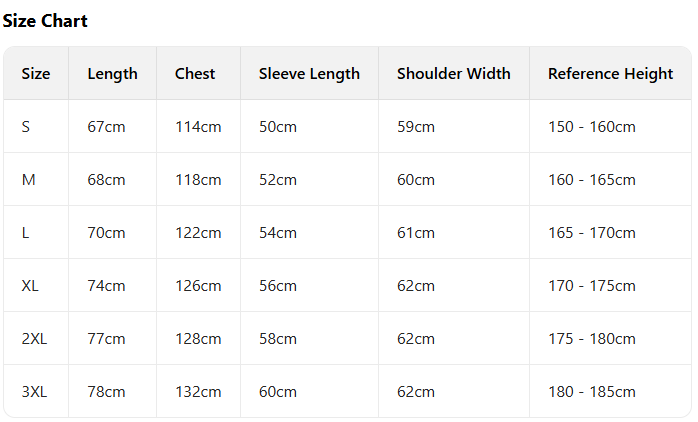Select the Sleeve Length column header
Image resolution: width=698 pixels, height=422 pixels.
(x=309, y=74)
